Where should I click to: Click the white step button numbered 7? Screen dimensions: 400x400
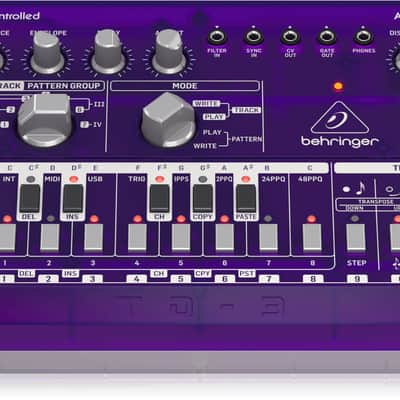(268, 237)
